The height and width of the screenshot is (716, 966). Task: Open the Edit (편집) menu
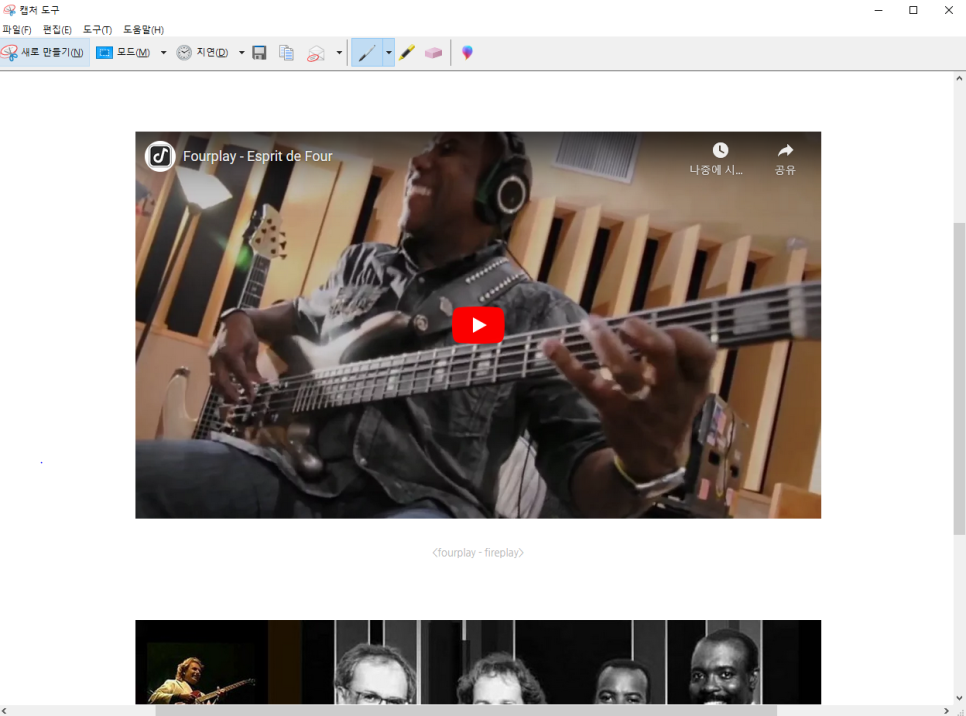tap(57, 30)
